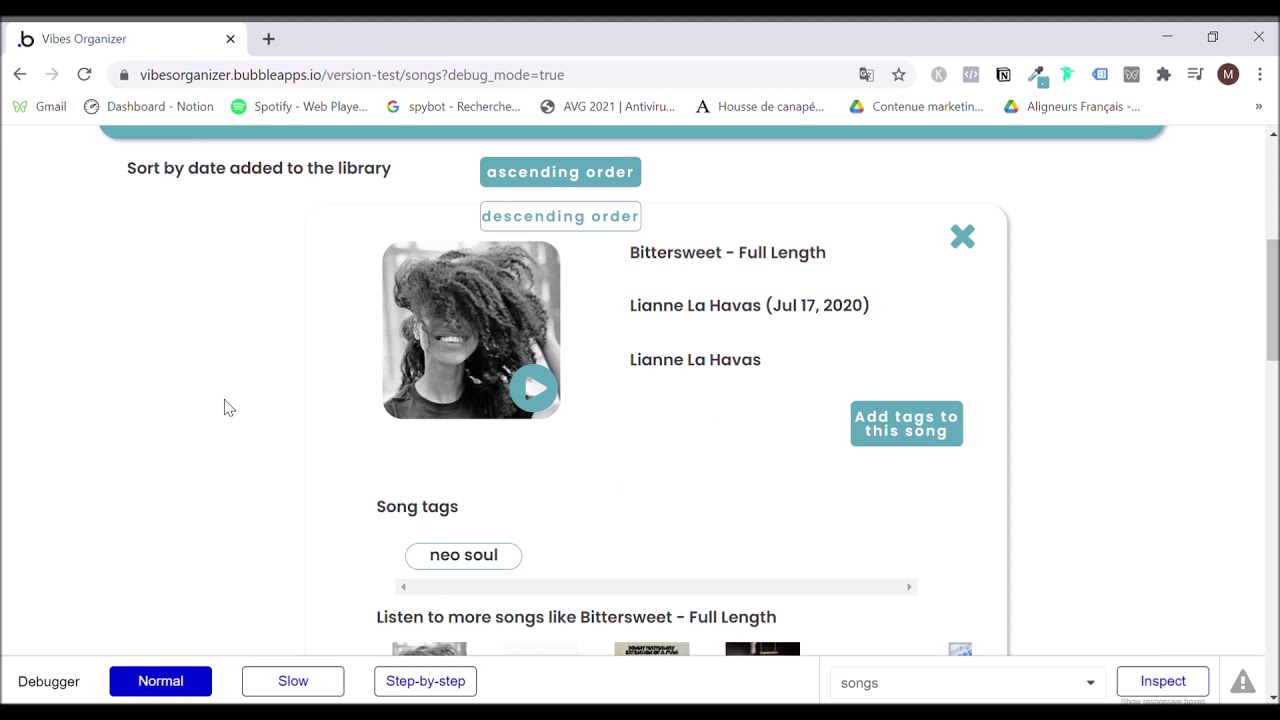This screenshot has height=720, width=1280.
Task: Open the 'Contenue marketin...' Drive bookmark
Action: [916, 107]
